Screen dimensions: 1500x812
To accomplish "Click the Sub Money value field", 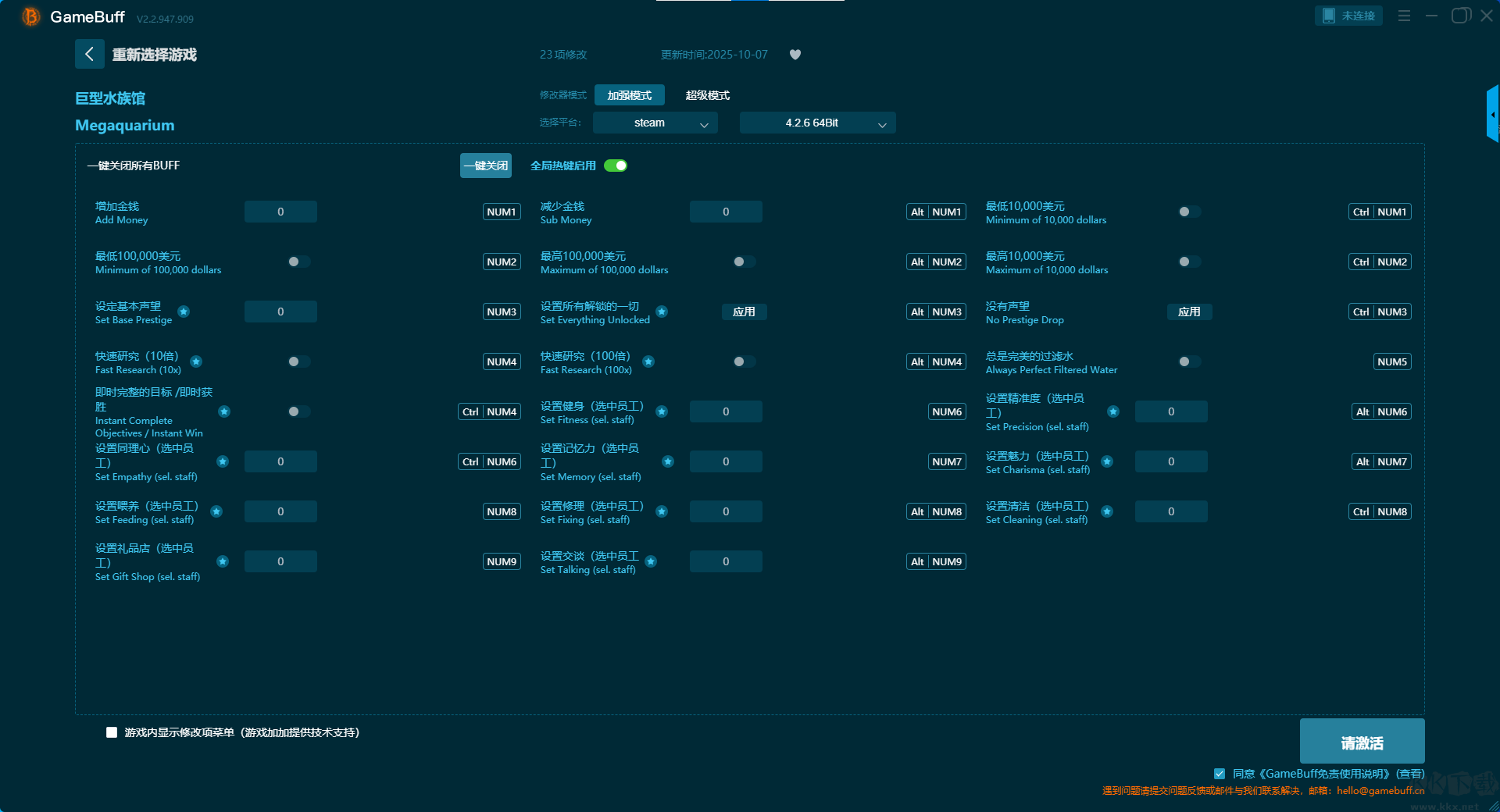I will pyautogui.click(x=726, y=212).
